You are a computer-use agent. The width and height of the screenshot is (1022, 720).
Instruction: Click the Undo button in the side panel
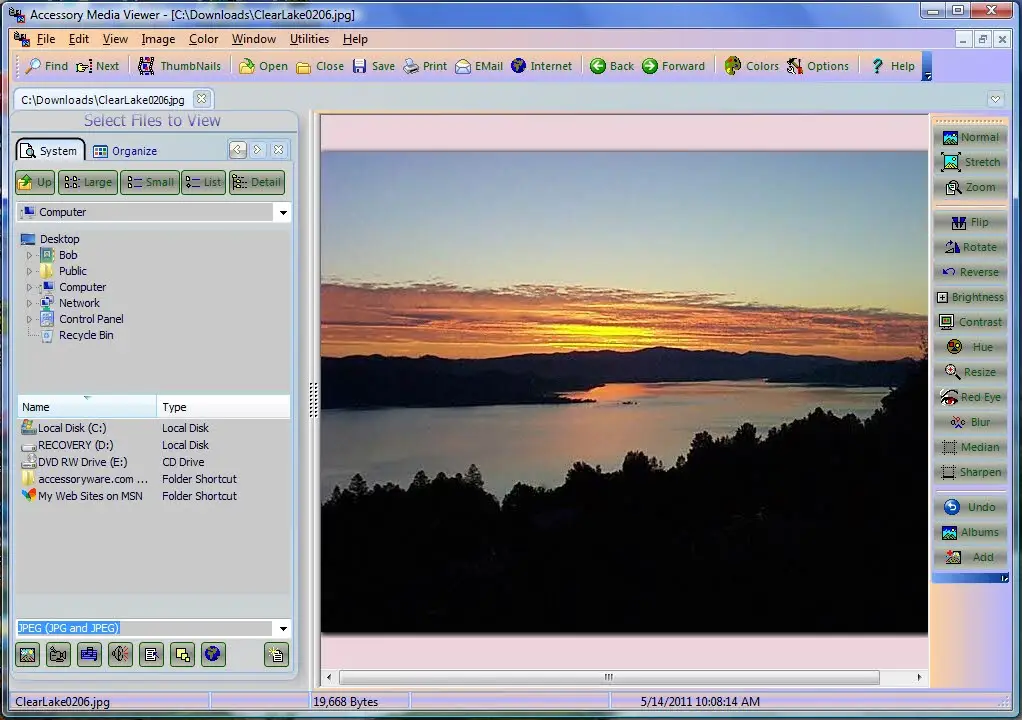(970, 507)
